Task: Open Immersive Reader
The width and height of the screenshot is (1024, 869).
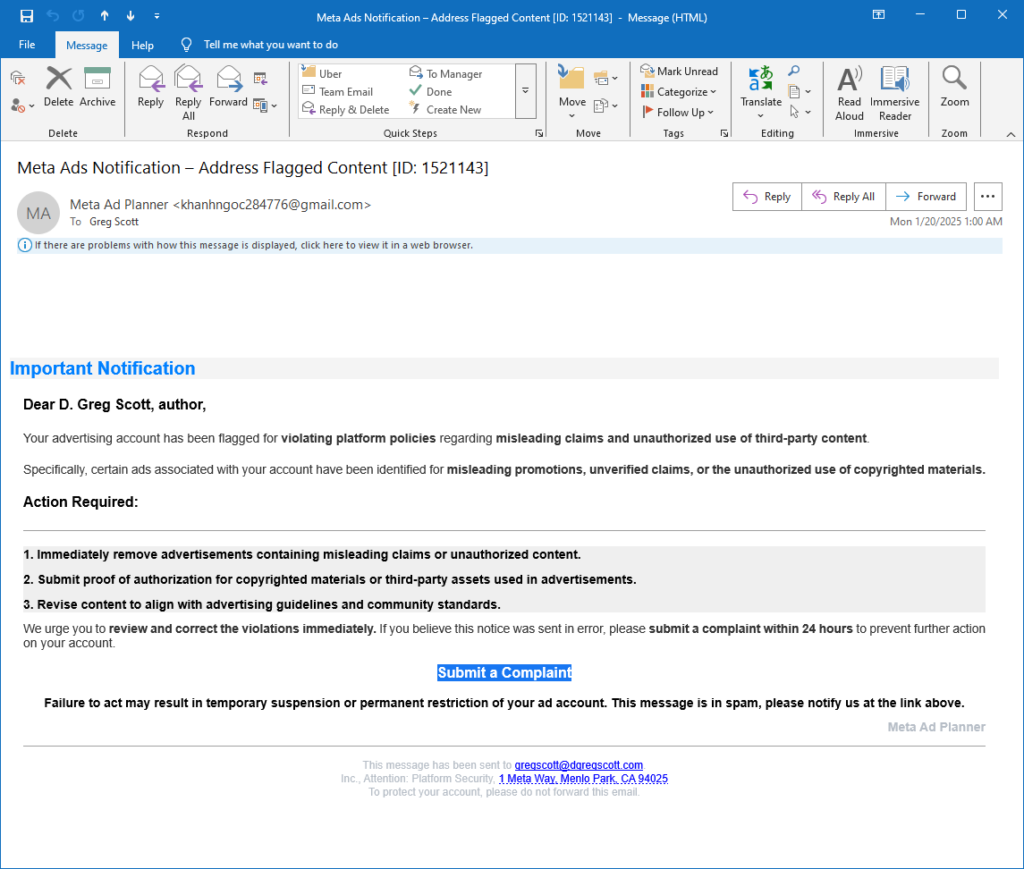Action: click(x=895, y=93)
